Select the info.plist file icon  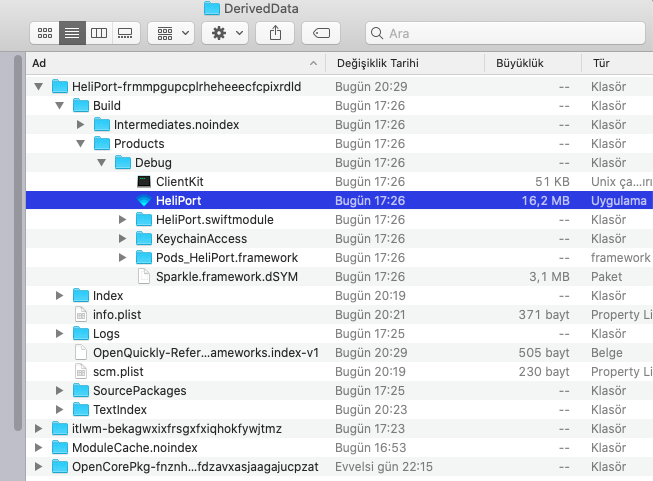pyautogui.click(x=81, y=315)
